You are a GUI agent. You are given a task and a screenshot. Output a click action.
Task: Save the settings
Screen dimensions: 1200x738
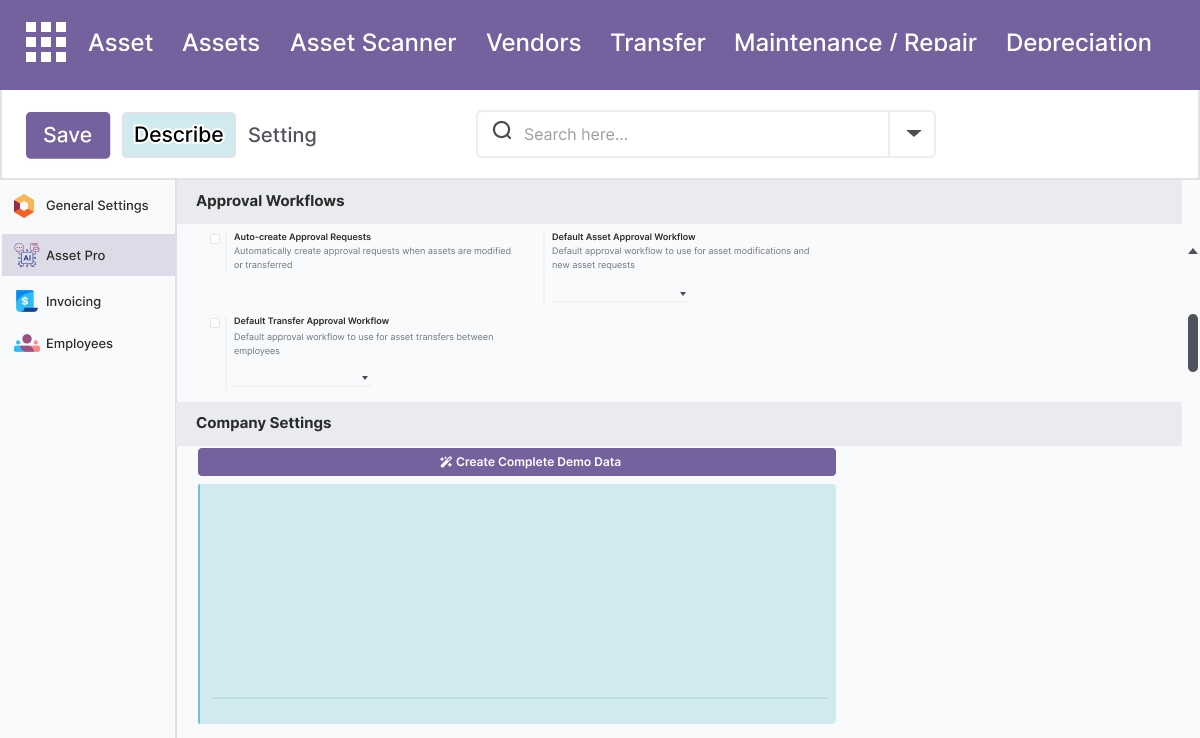coord(68,135)
